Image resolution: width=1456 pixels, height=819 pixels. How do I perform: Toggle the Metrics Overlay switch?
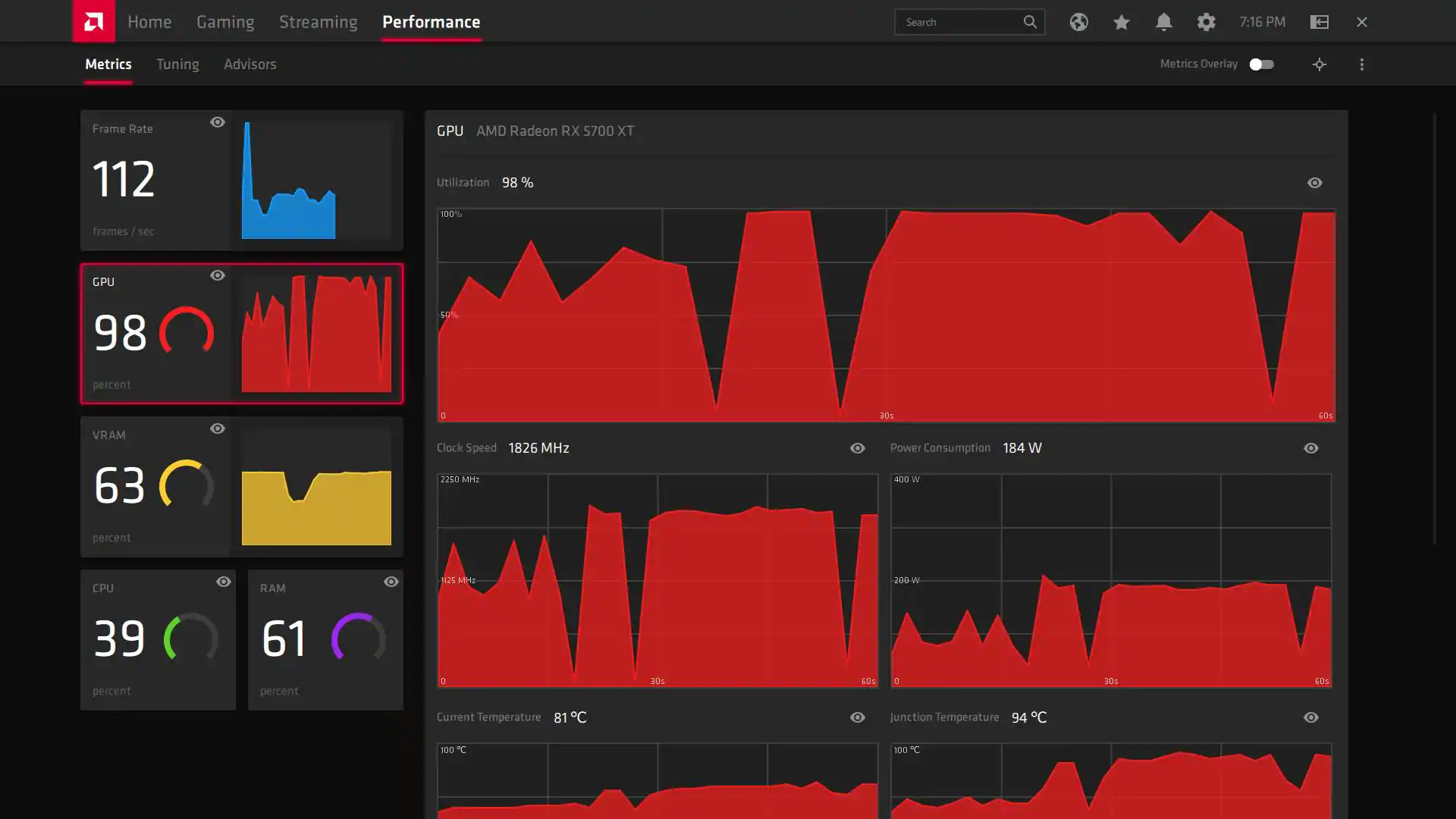1261,64
